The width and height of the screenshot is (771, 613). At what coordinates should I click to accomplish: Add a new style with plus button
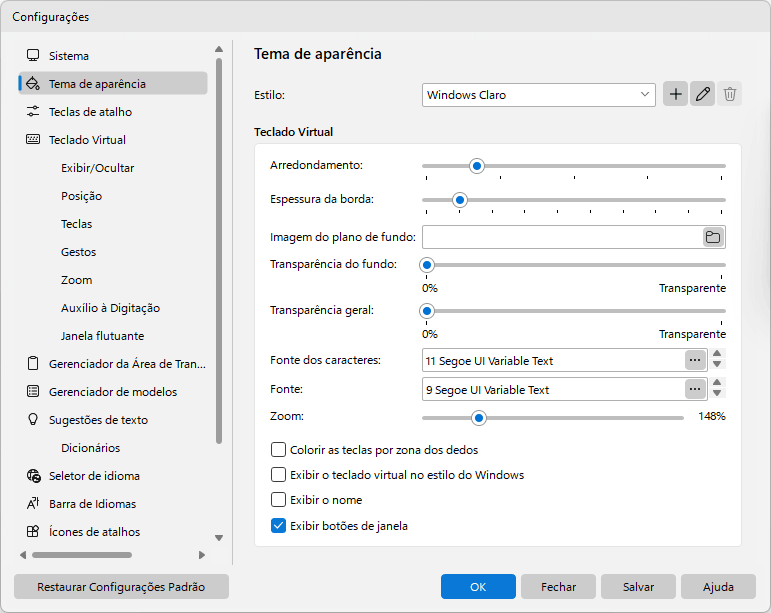pos(676,94)
